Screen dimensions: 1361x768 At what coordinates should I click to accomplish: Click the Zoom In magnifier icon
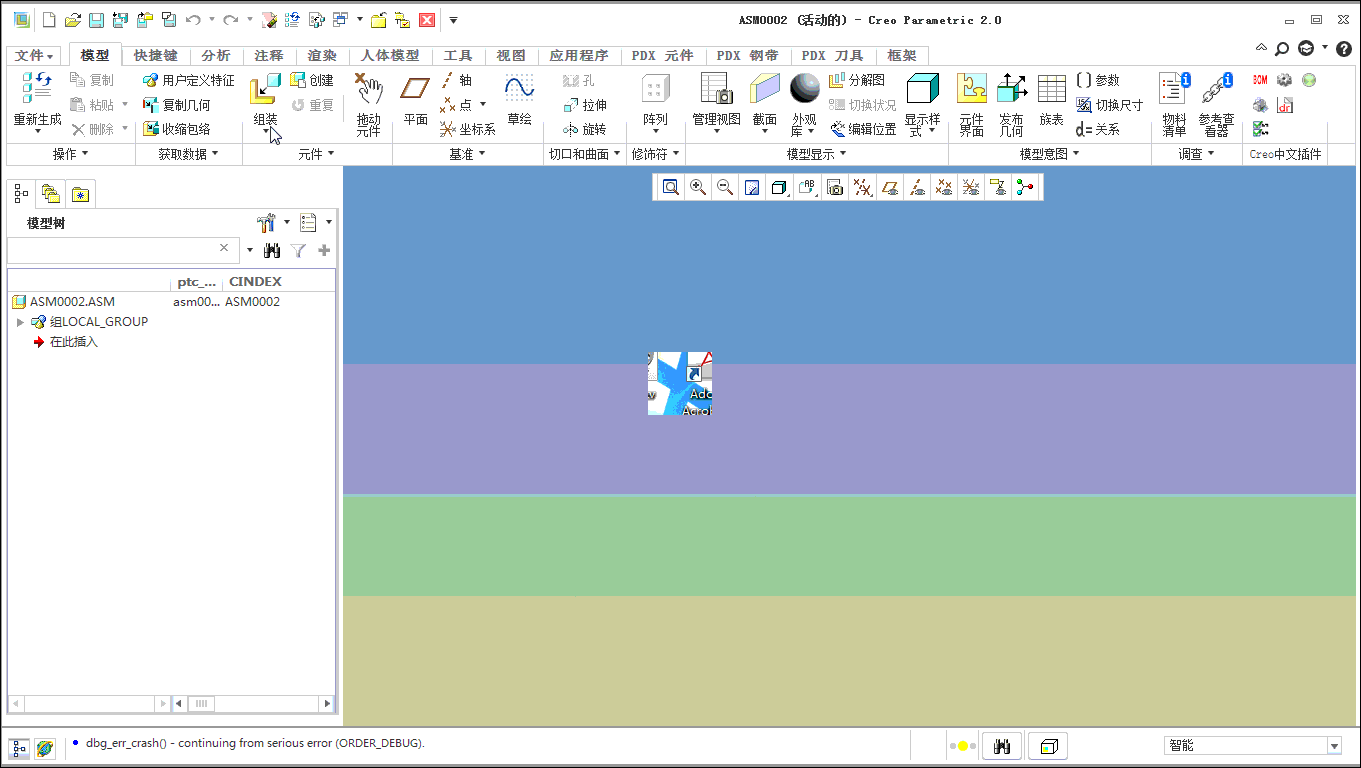coord(698,187)
